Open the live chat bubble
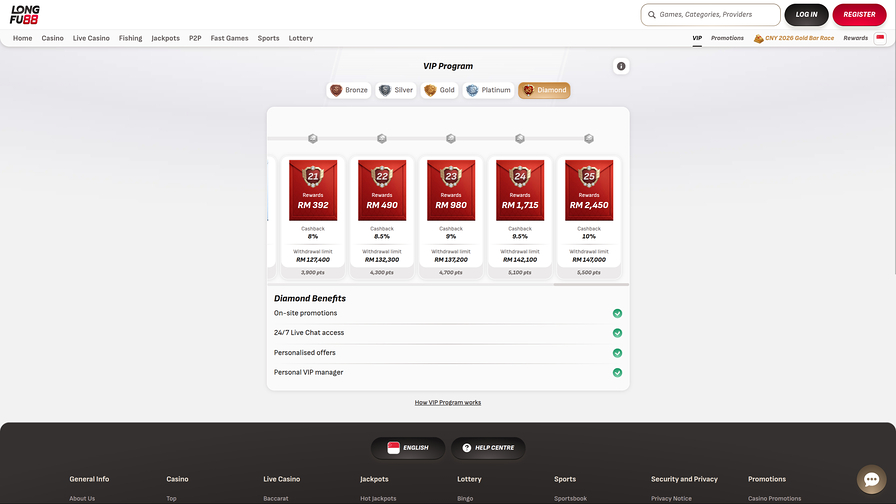 click(870, 480)
